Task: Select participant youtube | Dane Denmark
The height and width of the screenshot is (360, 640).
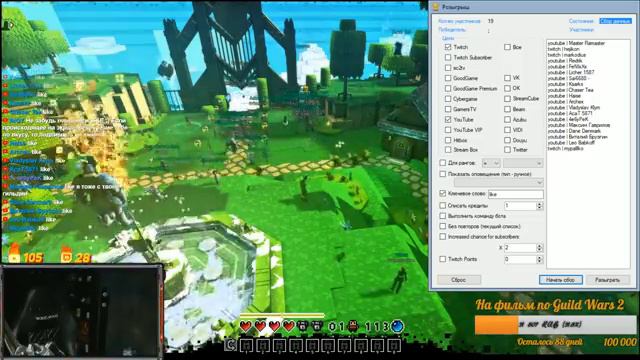Action: [x=574, y=131]
